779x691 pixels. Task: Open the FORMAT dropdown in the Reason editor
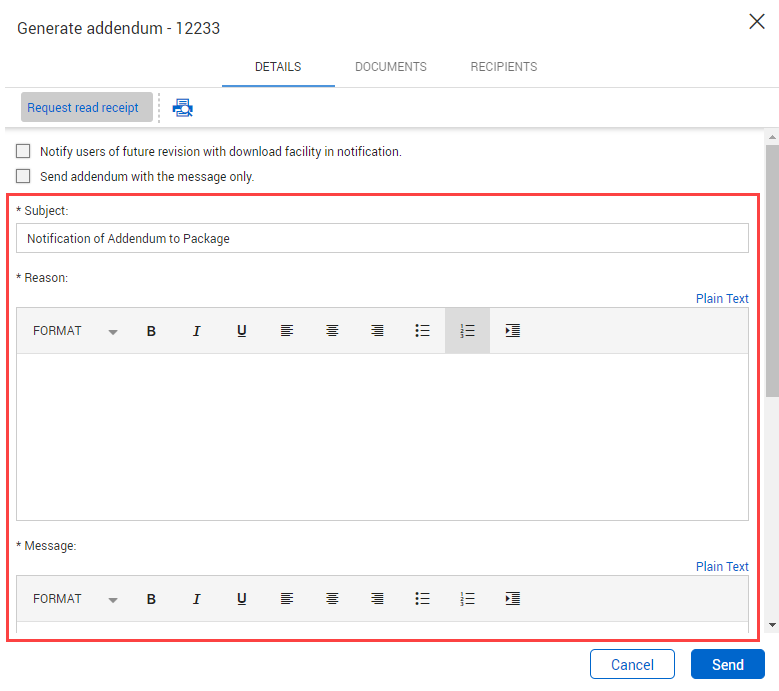tap(75, 331)
